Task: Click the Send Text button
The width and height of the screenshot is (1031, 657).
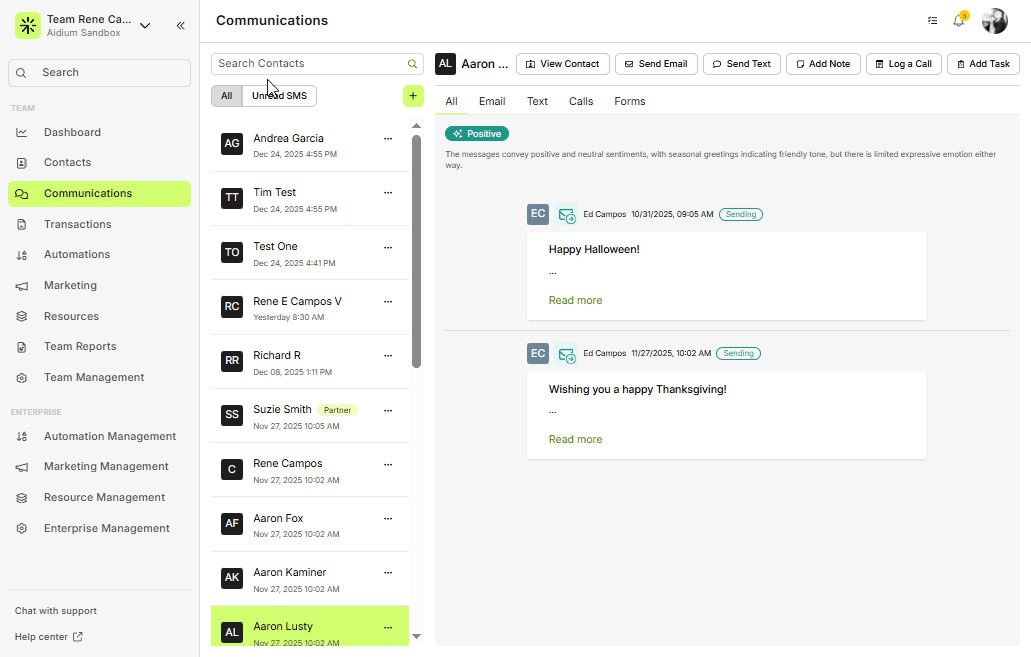Action: click(x=741, y=64)
